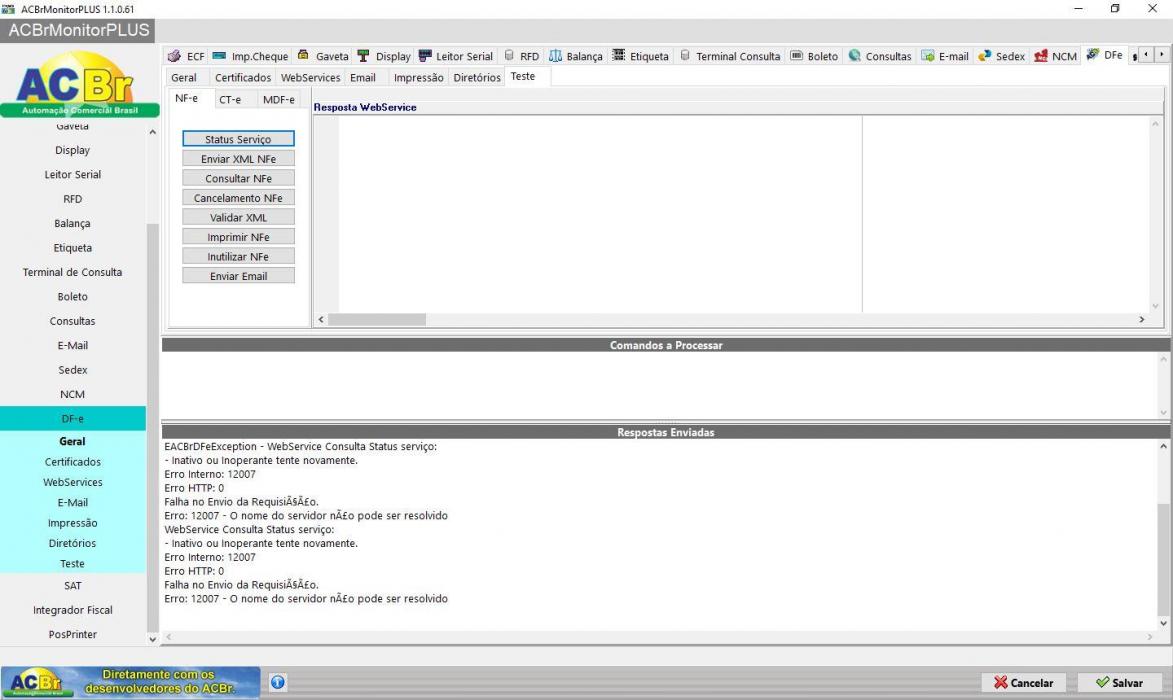Click the Cancelar button
The height and width of the screenshot is (700, 1173).
pos(1023,682)
